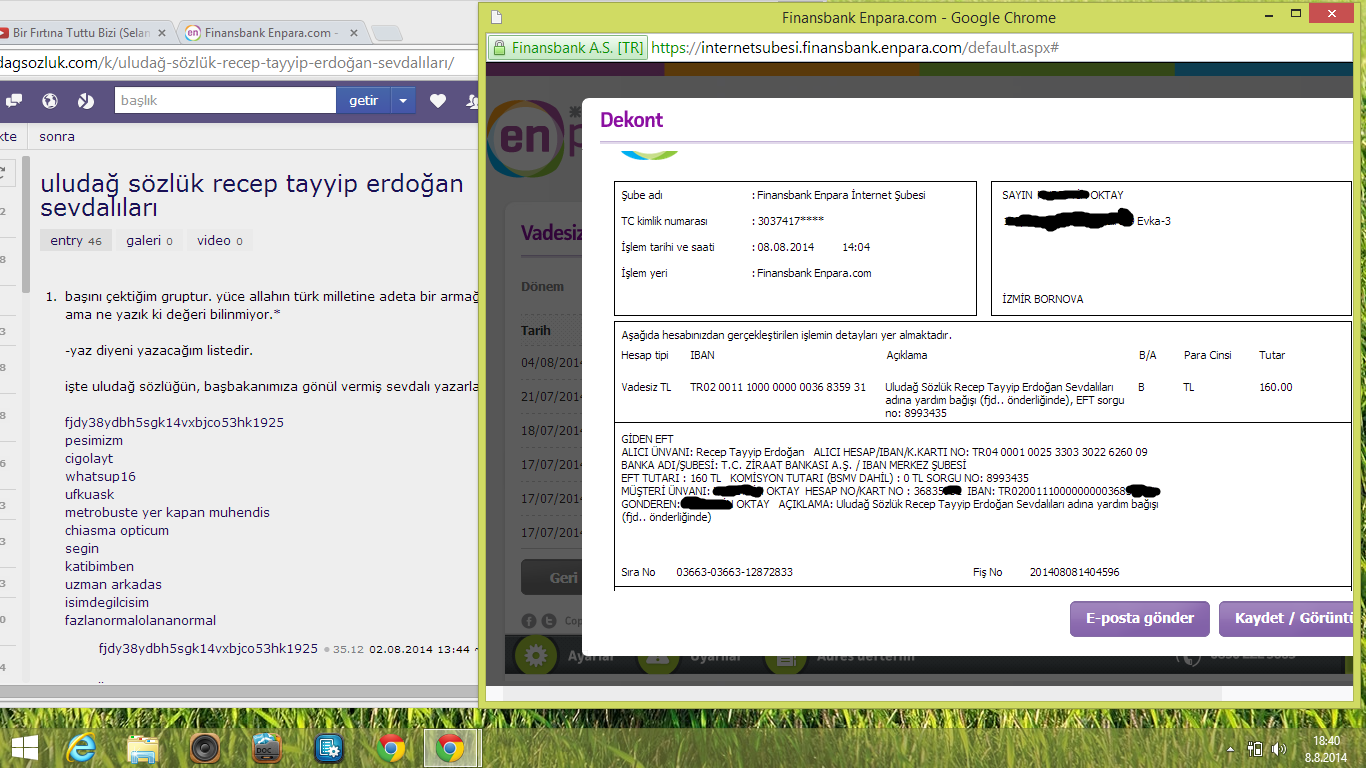Open the 'galeri 0' tab
Screen dimensions: 1366x768
click(149, 240)
